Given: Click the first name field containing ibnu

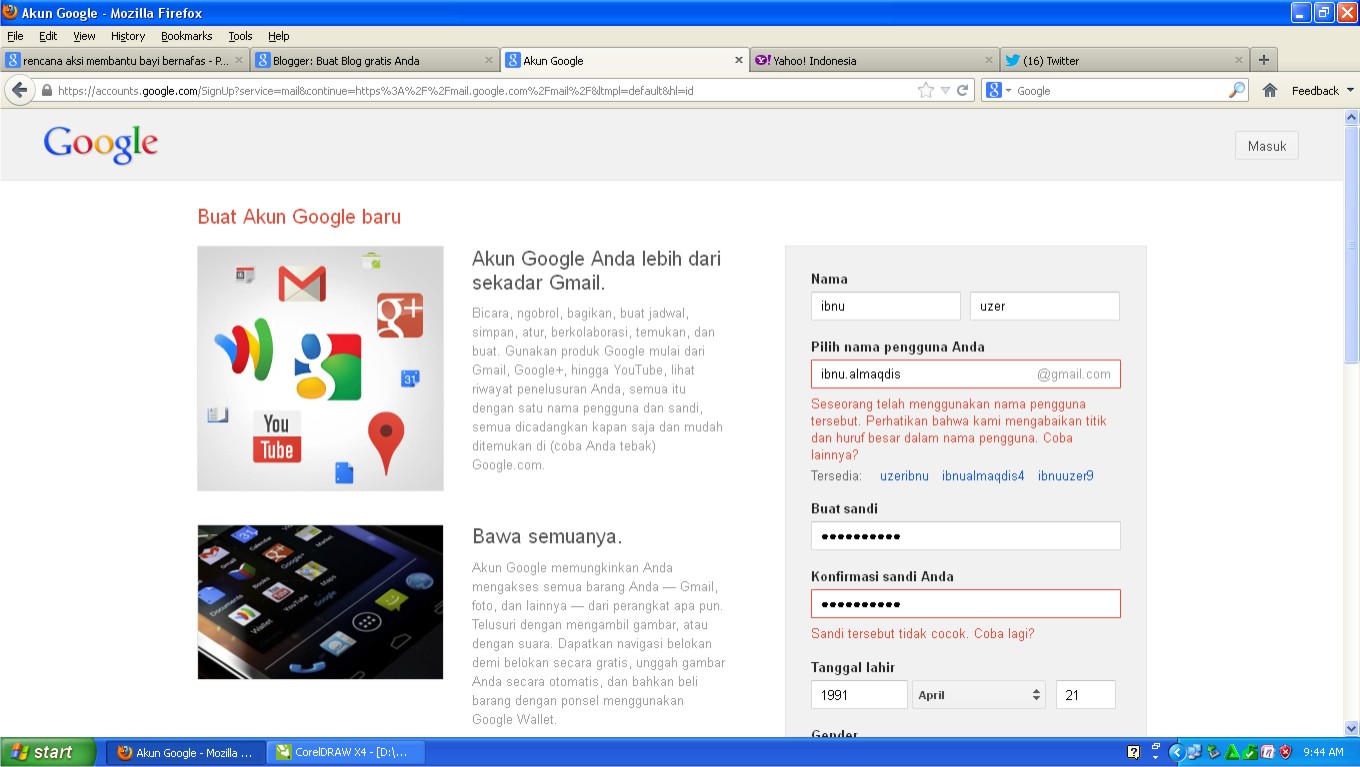Looking at the screenshot, I should pos(886,306).
